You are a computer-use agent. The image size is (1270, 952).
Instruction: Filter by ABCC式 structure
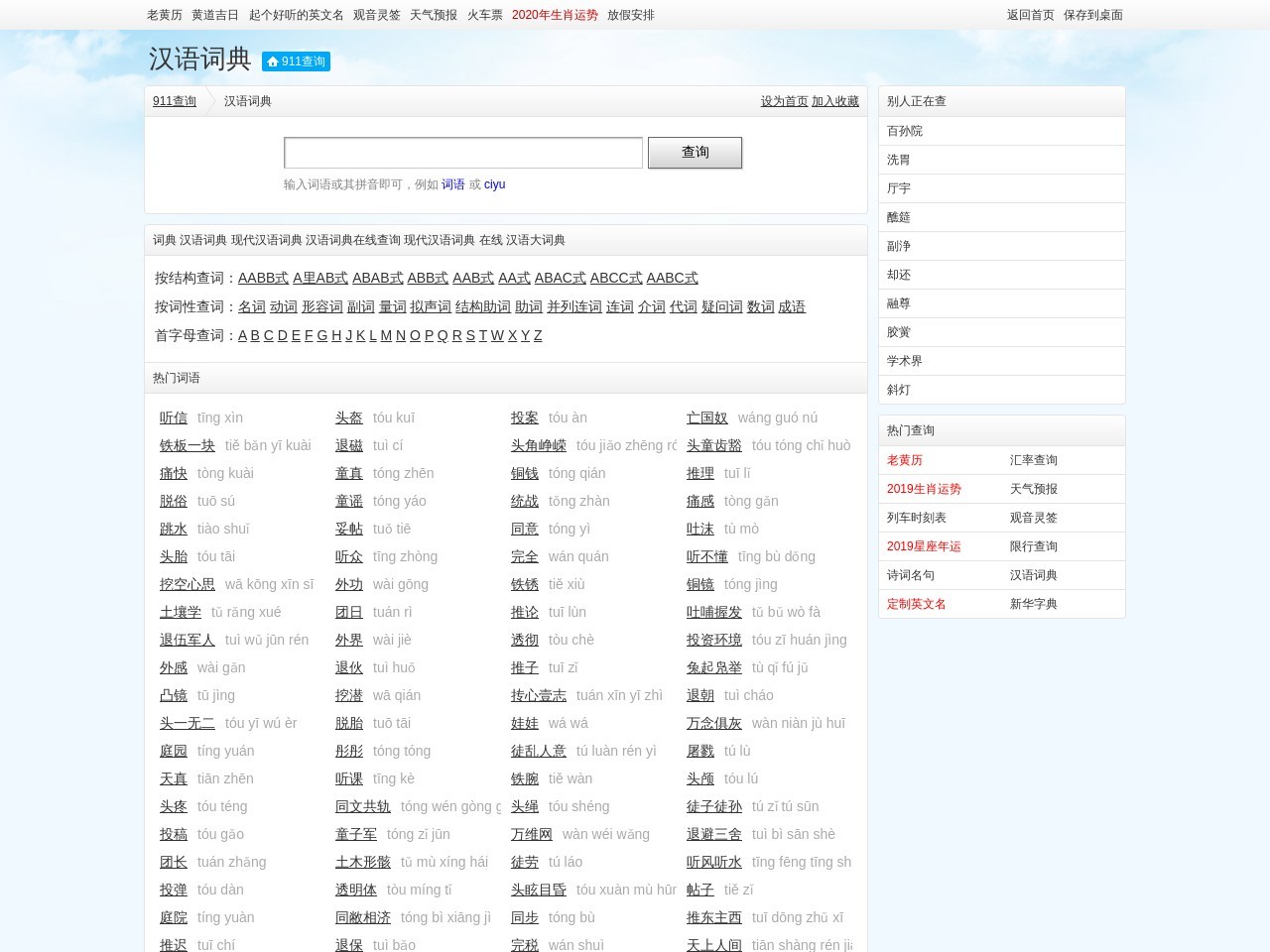616,278
